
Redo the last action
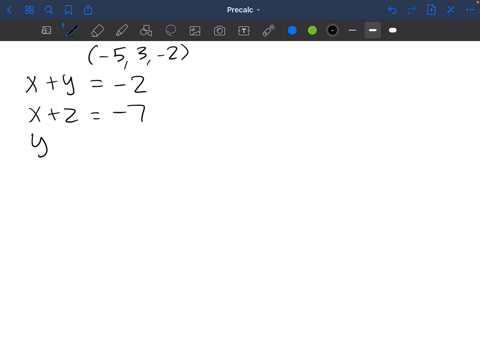pyautogui.click(x=412, y=10)
